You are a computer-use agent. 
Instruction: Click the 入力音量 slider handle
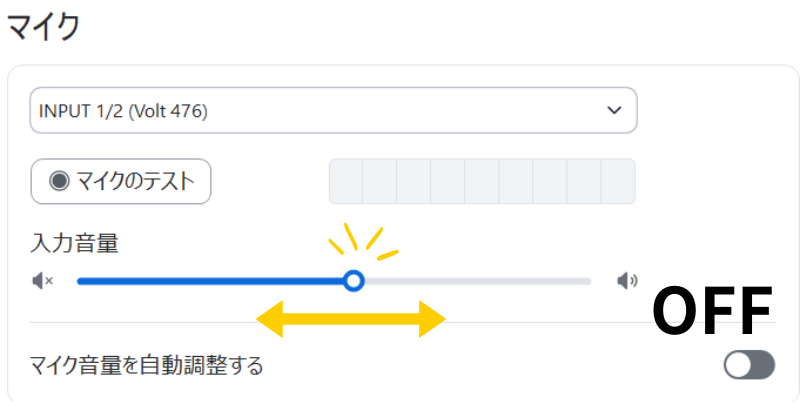(x=353, y=282)
